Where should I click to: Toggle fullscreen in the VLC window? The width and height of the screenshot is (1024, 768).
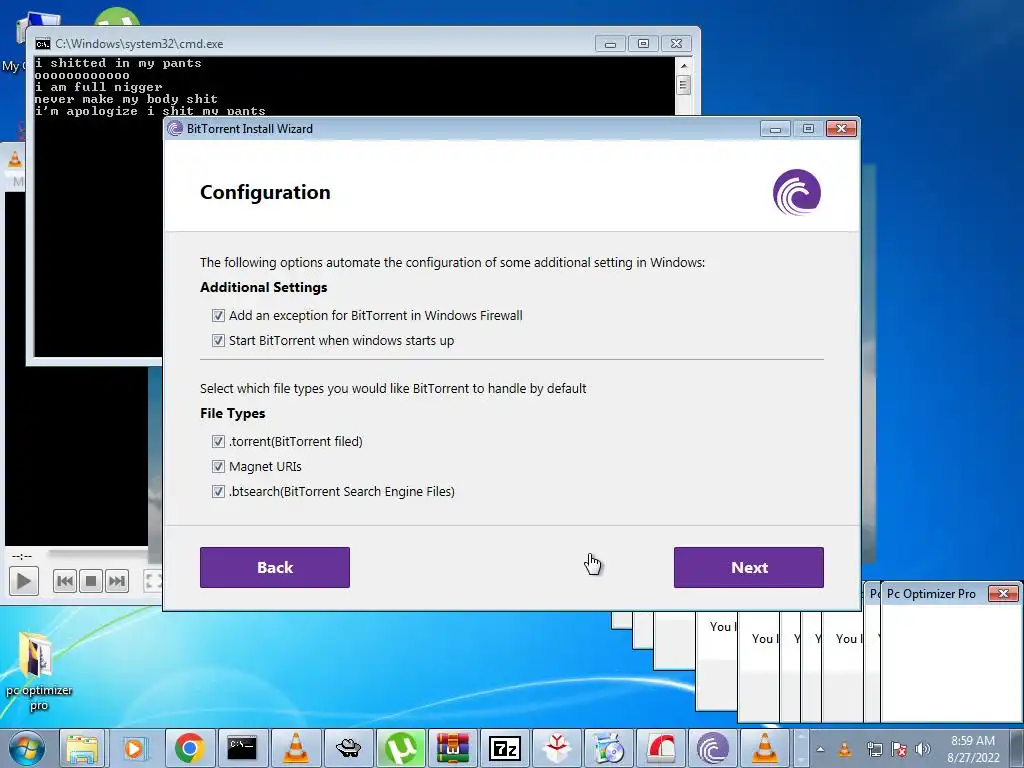pos(152,581)
